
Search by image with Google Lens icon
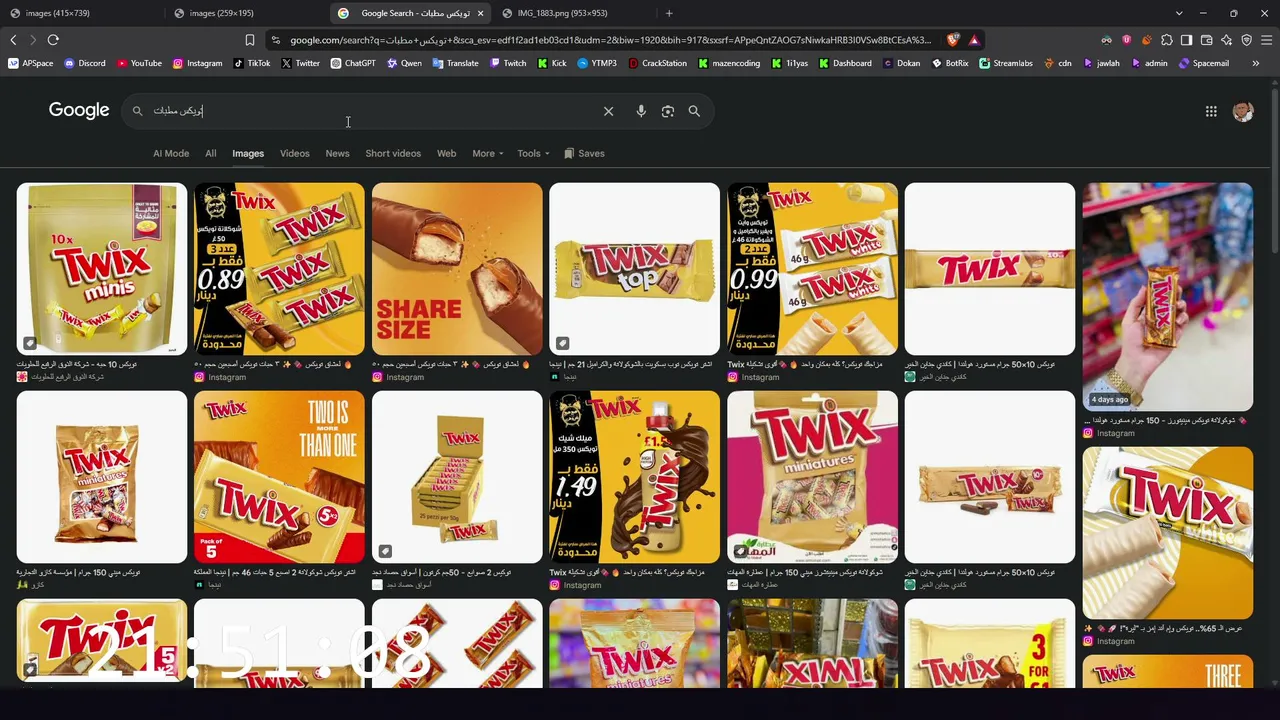point(668,111)
